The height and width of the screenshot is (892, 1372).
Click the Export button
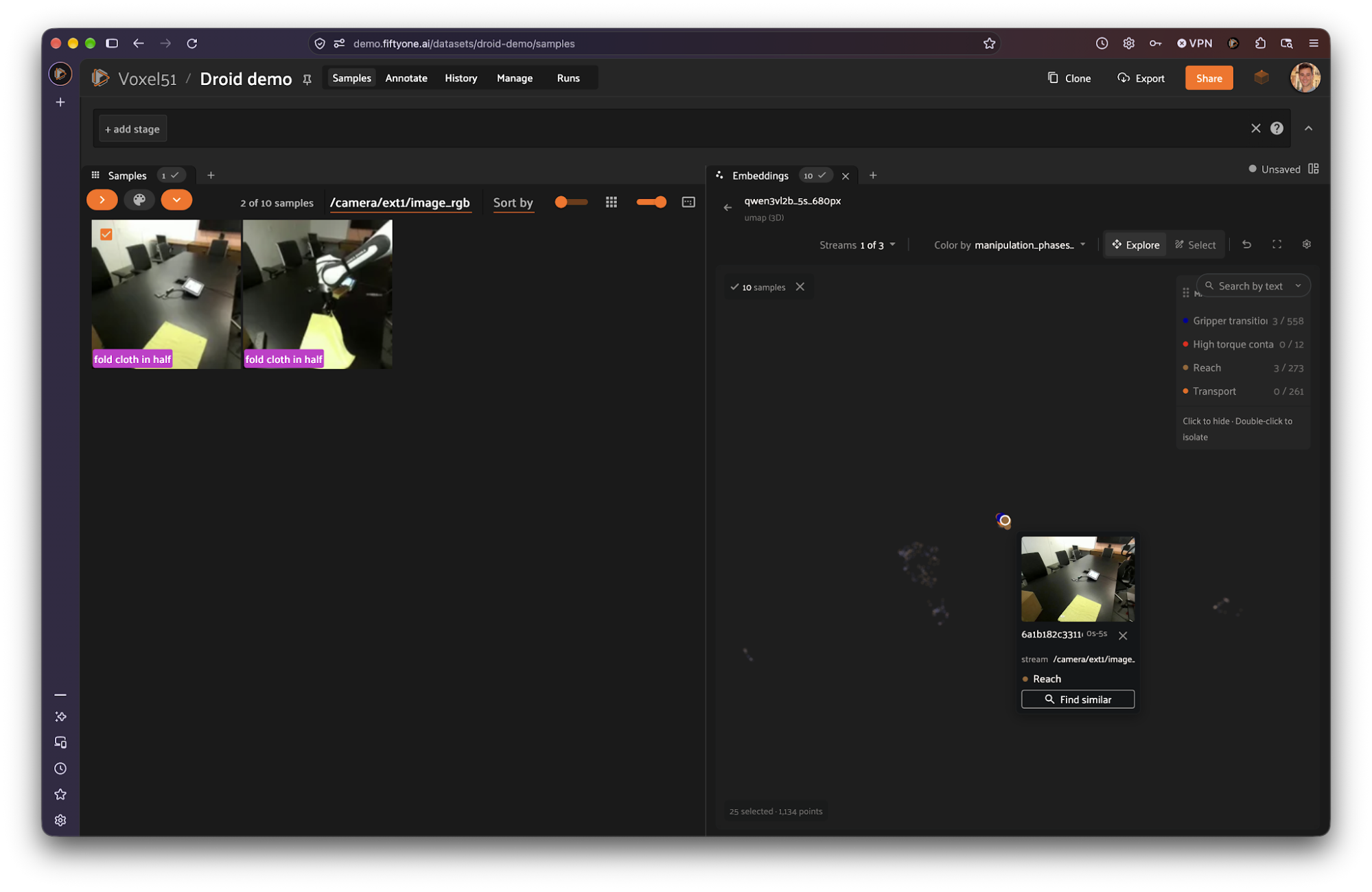1141,78
